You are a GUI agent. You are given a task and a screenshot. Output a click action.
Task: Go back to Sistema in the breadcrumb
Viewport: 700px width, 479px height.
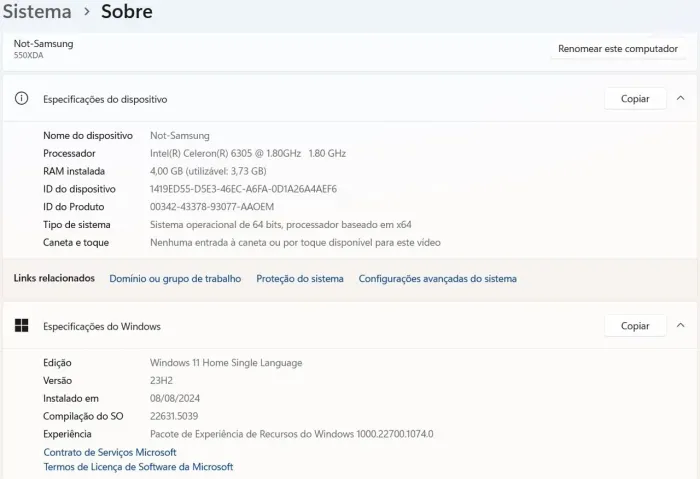pyautogui.click(x=37, y=11)
